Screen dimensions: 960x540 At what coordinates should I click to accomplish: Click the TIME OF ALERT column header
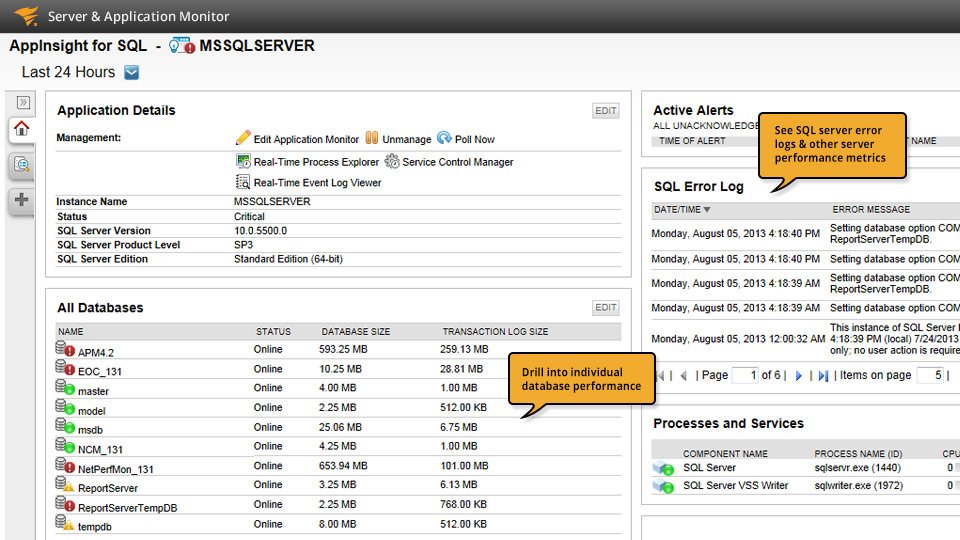tap(692, 141)
